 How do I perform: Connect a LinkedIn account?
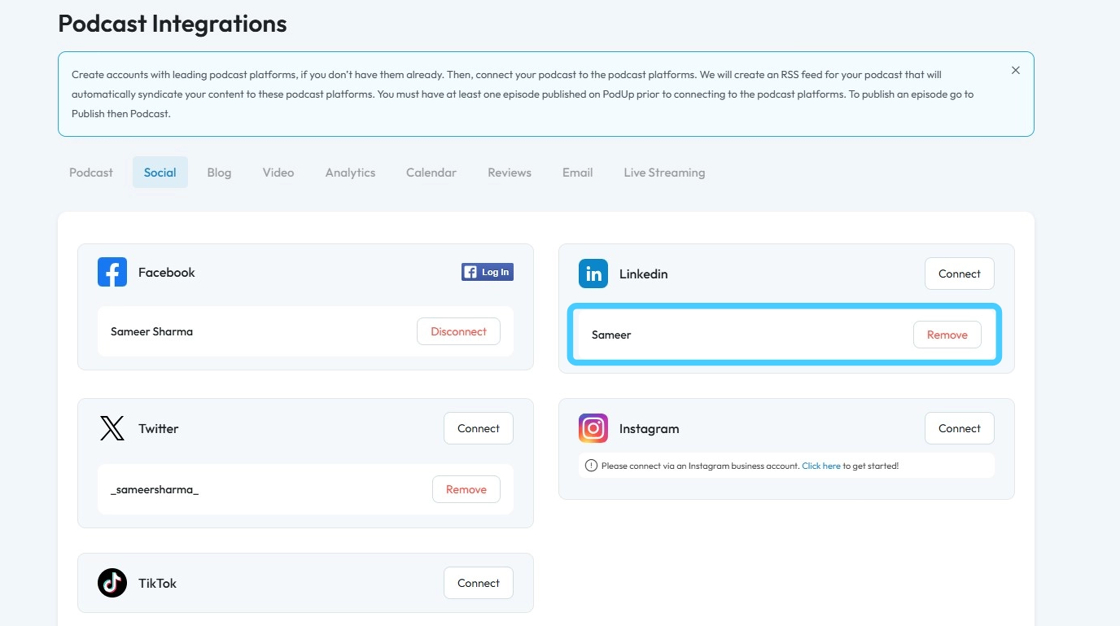pos(959,273)
